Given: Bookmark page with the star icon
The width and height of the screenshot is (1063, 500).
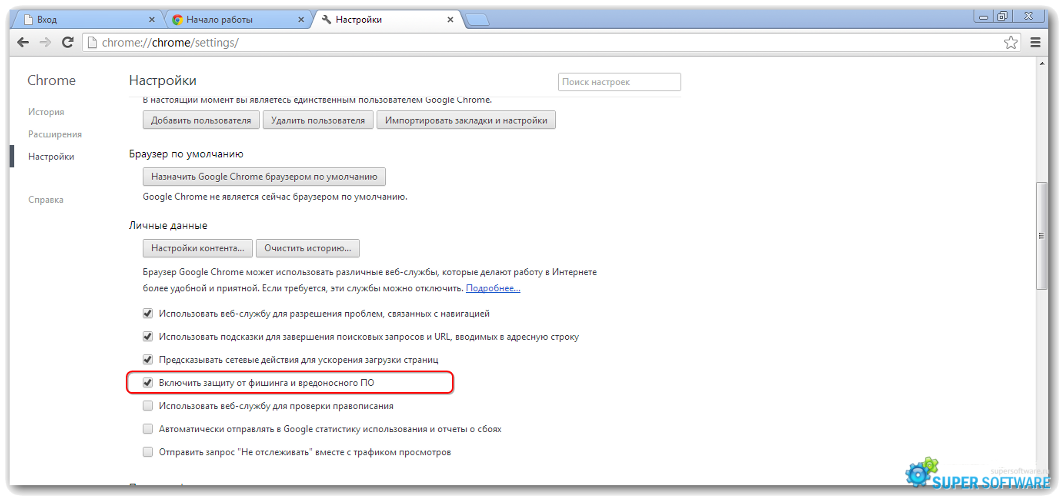Looking at the screenshot, I should 1010,43.
